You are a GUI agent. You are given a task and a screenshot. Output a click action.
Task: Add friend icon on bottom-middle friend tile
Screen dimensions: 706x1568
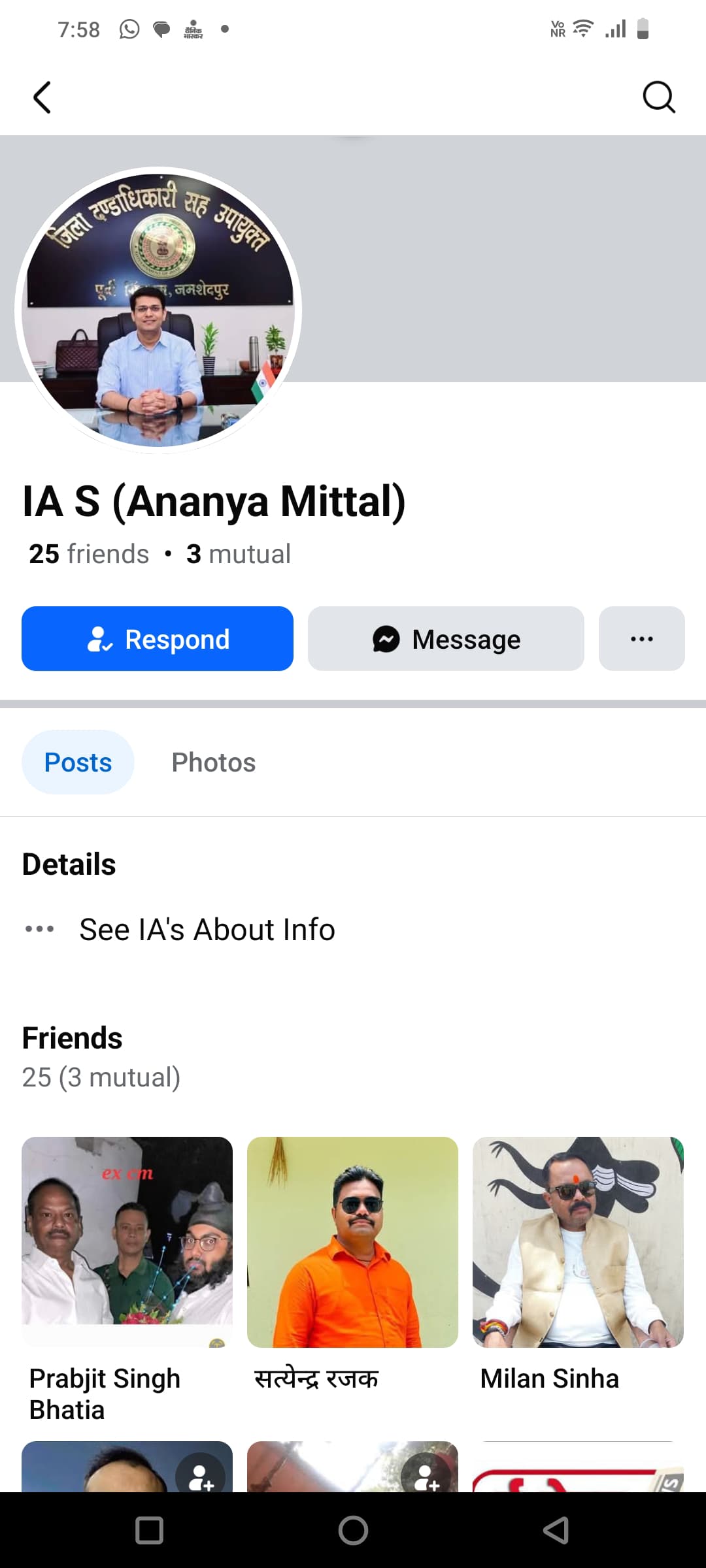426,1477
